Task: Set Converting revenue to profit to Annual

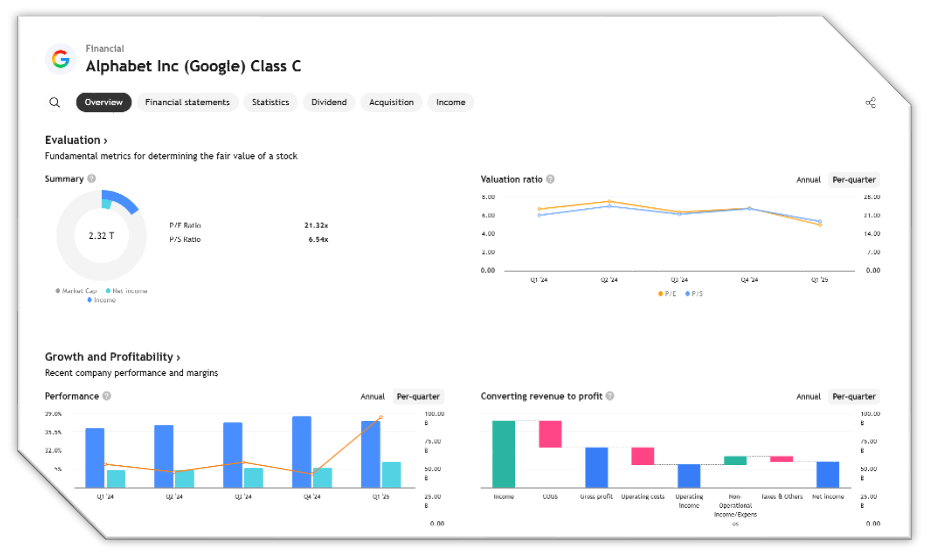Action: click(808, 396)
